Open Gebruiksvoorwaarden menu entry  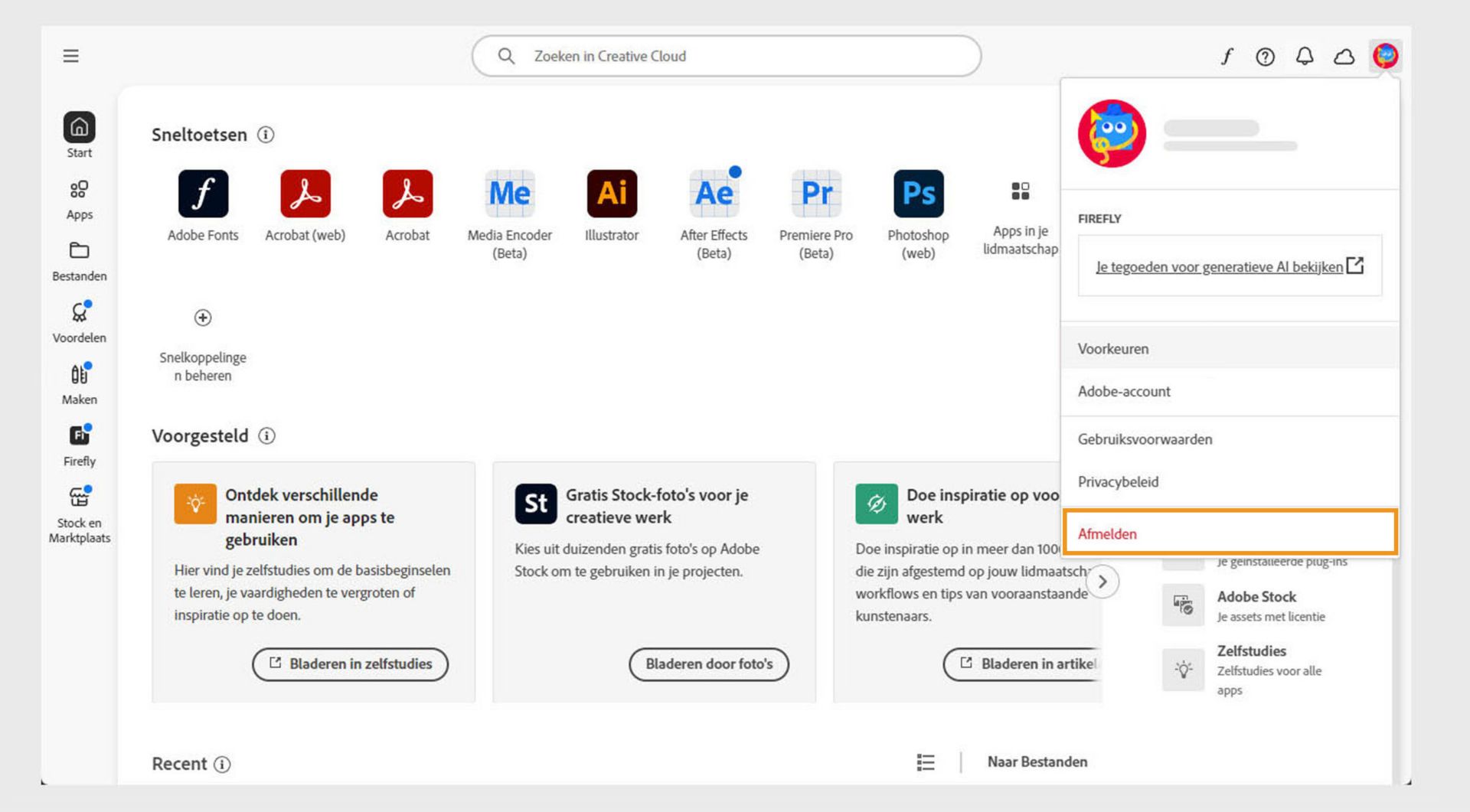click(1230, 439)
